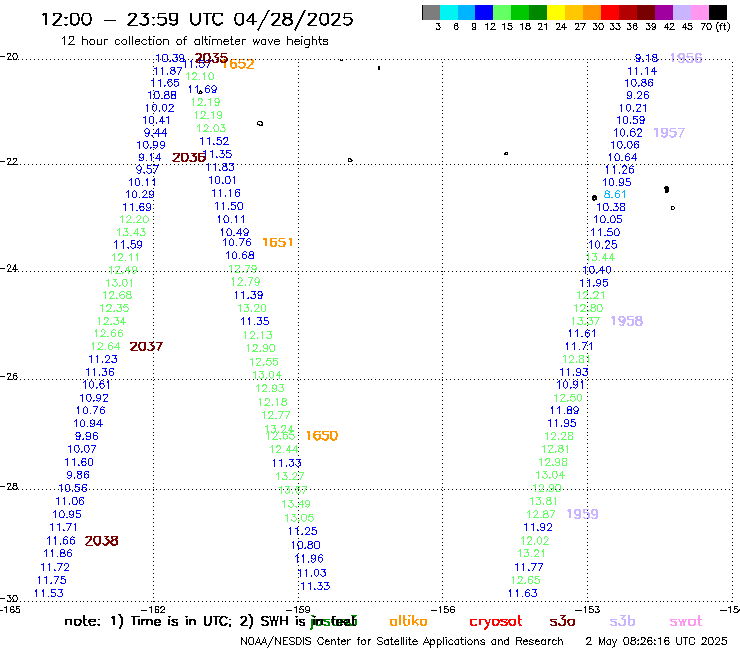Select the purple swatch in the color legend
The width and height of the screenshot is (740, 650).
pos(664,12)
